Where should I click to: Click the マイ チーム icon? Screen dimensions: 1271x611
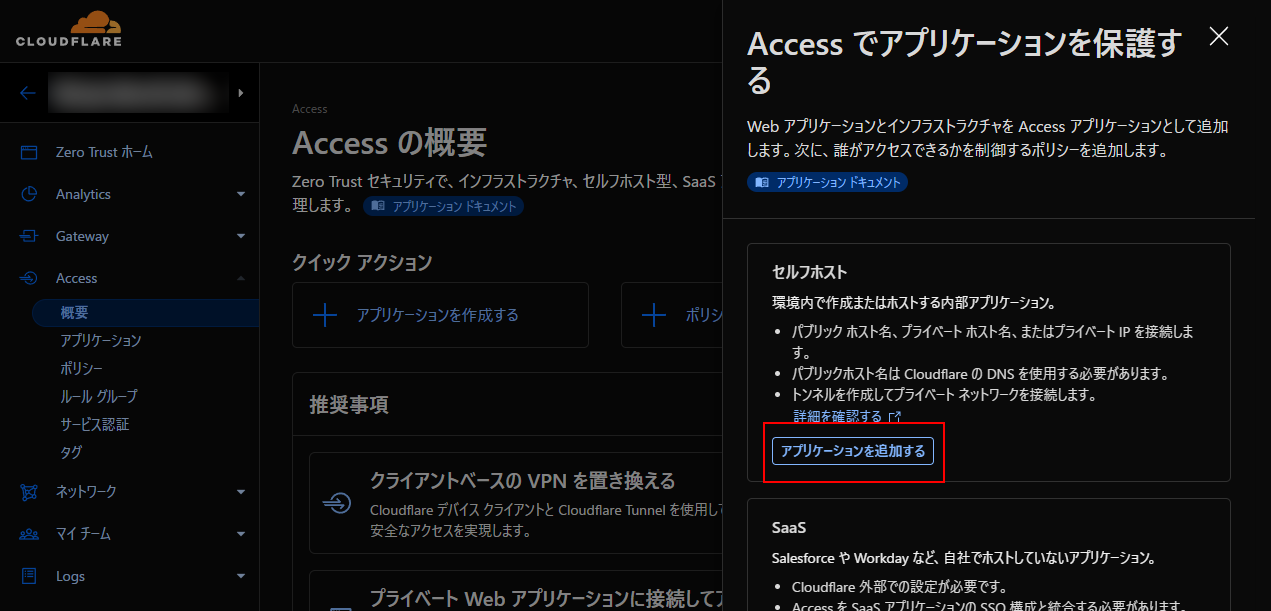[x=29, y=533]
